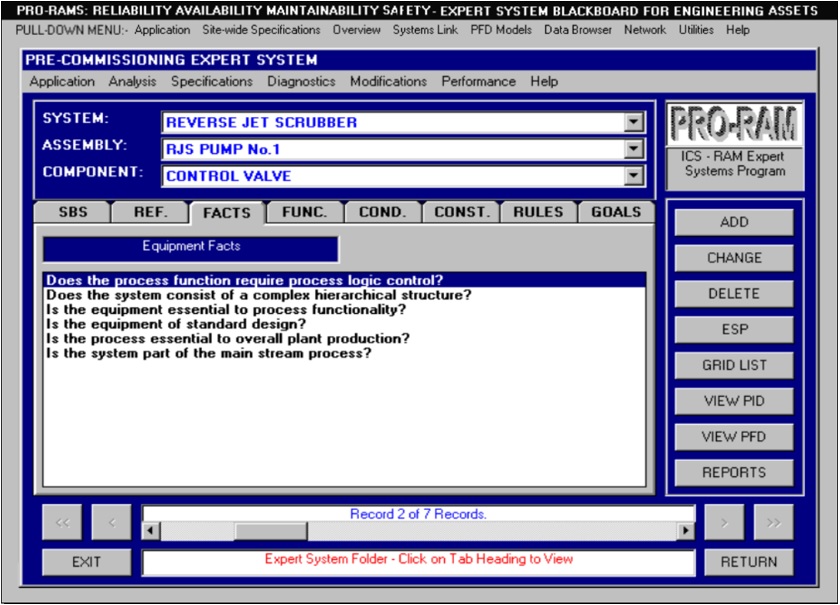
Task: Open the Modifications menu
Action: (388, 81)
